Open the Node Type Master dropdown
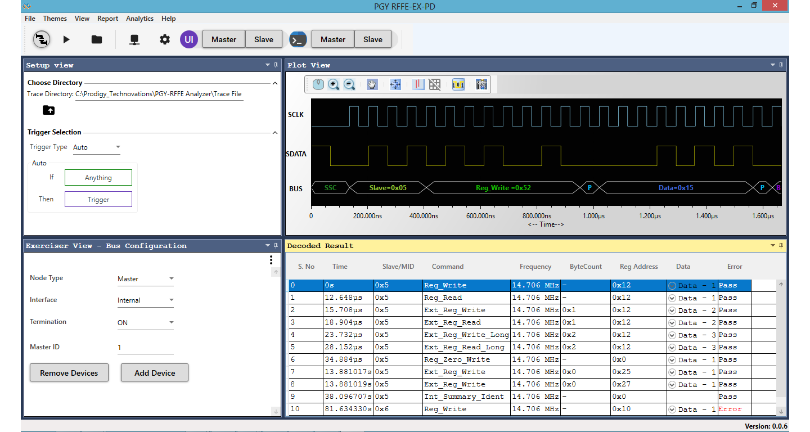The width and height of the screenshot is (810, 432). (x=145, y=279)
